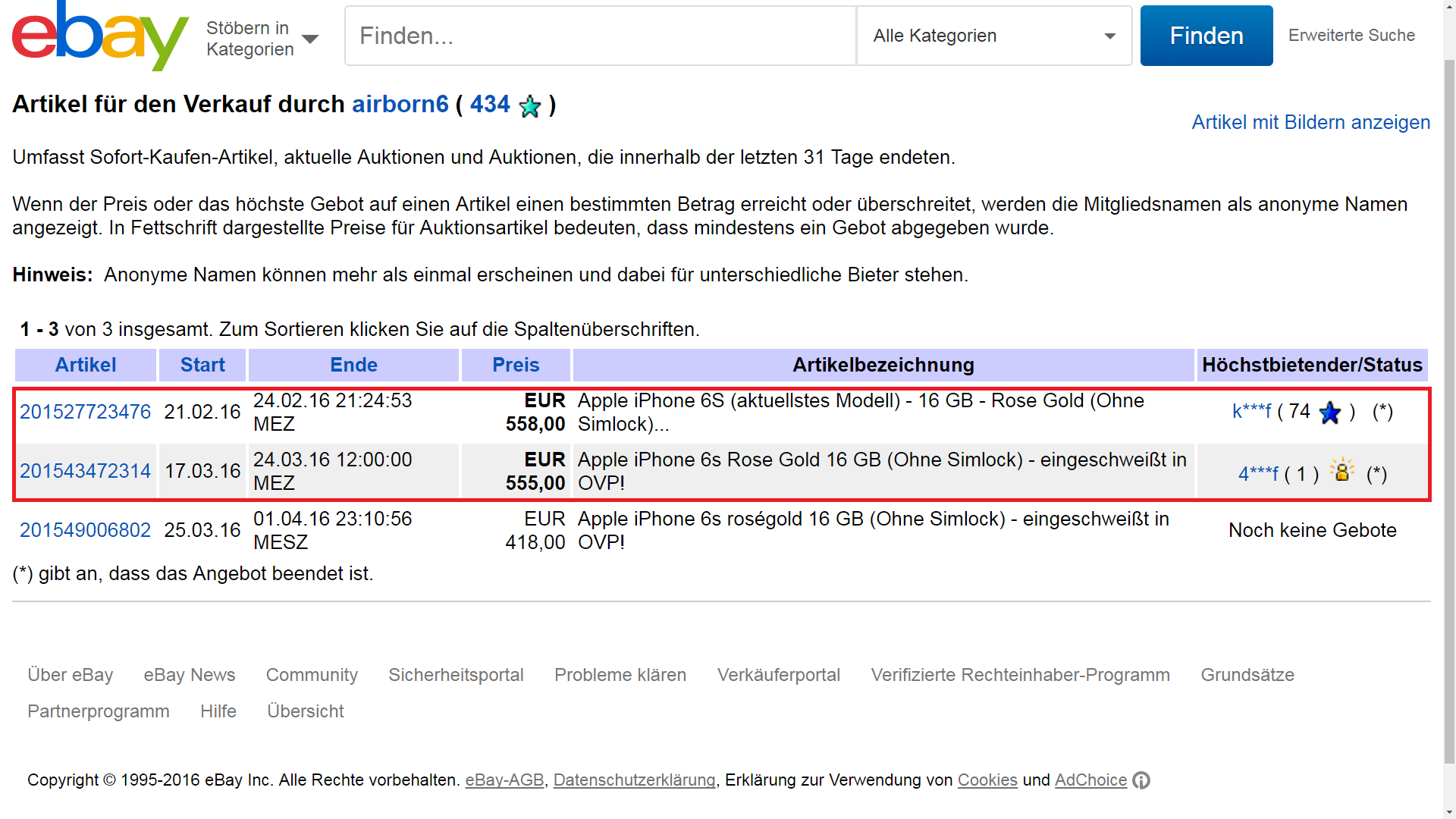Click the AdChoice info icon
Image resolution: width=1456 pixels, height=819 pixels.
1141,780
